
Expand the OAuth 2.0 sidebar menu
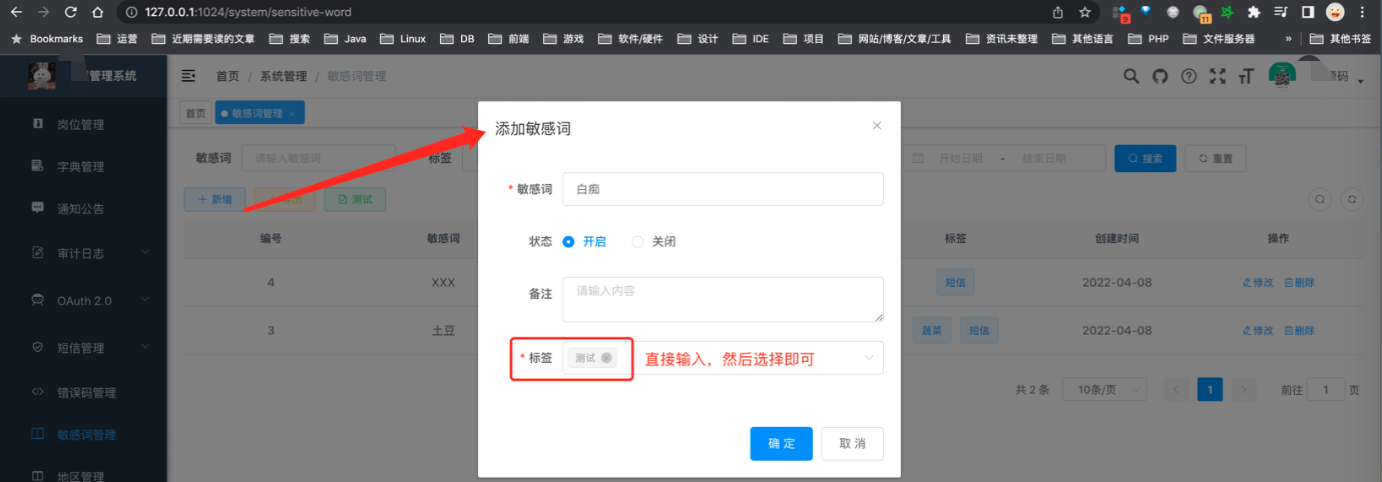pos(83,300)
